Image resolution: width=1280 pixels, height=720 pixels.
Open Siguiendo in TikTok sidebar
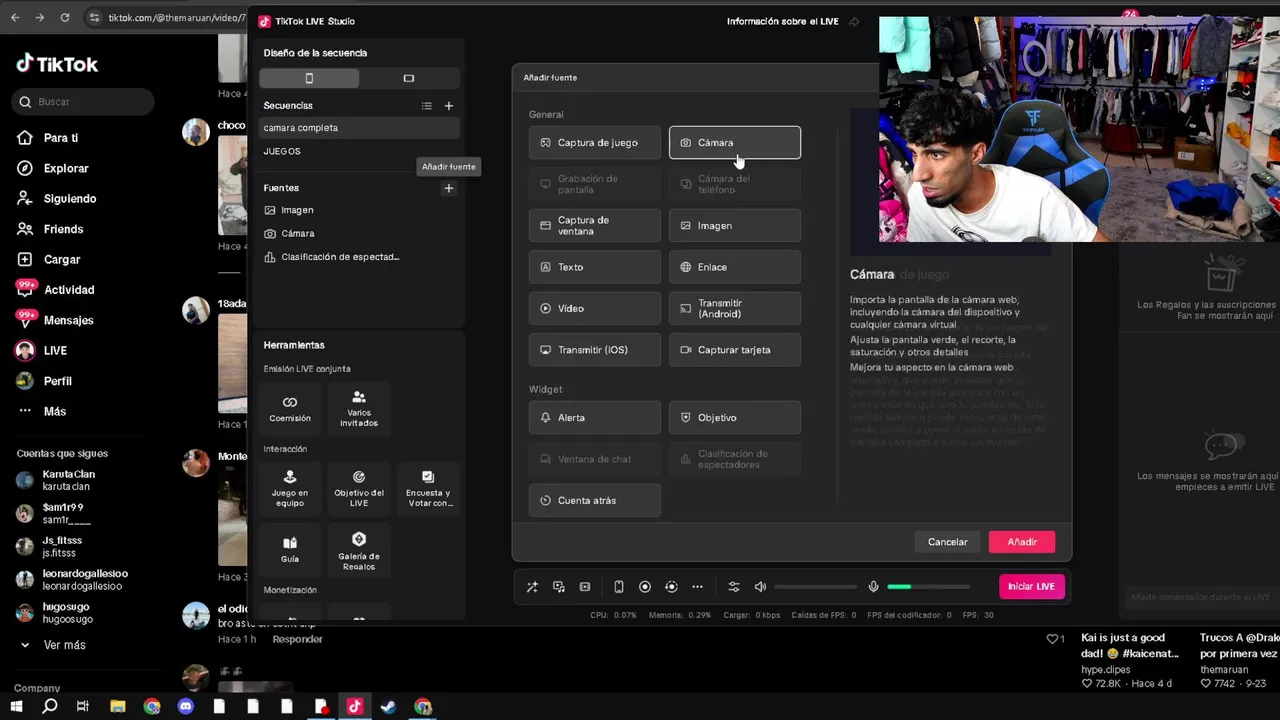57,199
